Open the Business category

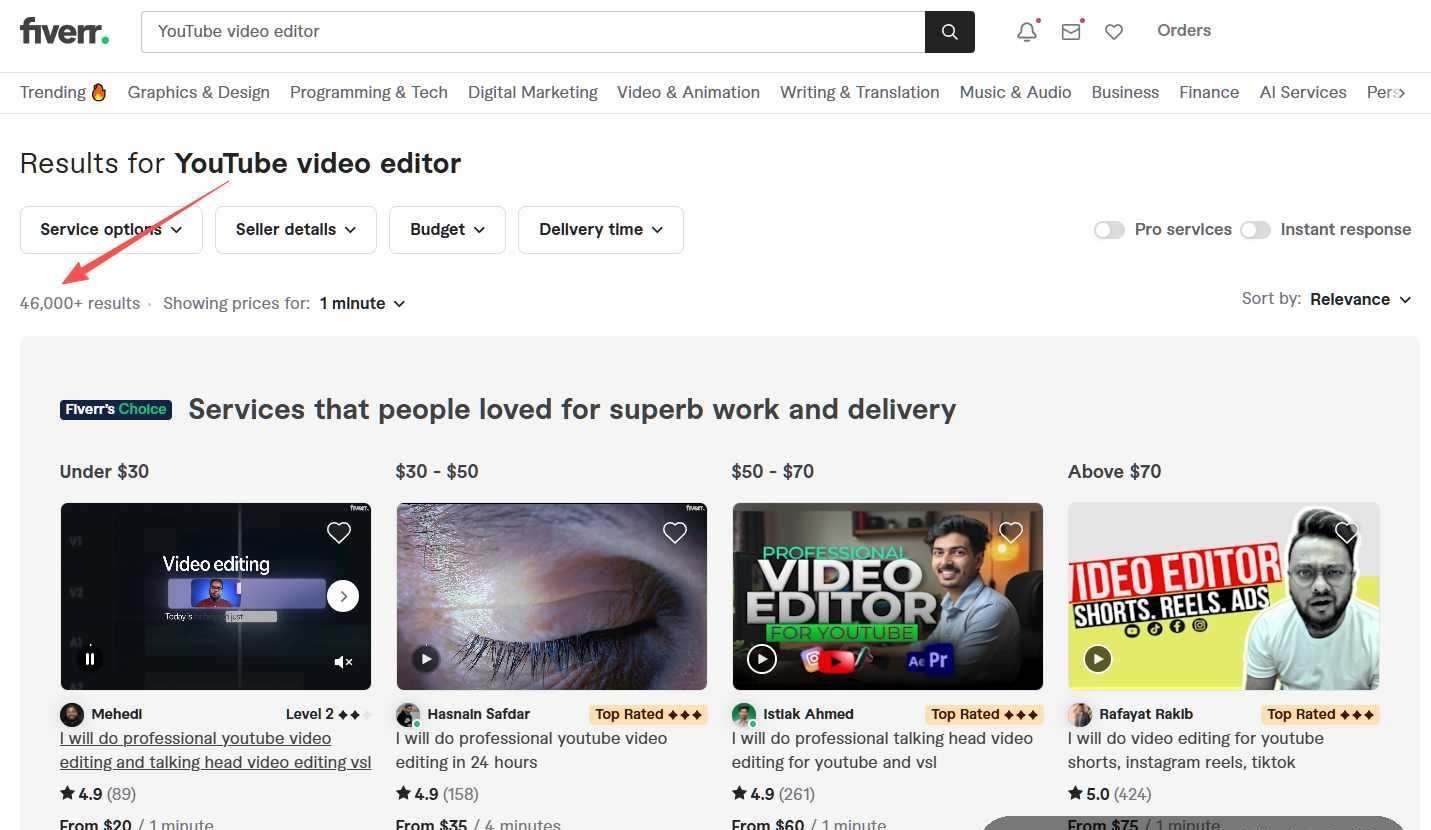pos(1125,92)
